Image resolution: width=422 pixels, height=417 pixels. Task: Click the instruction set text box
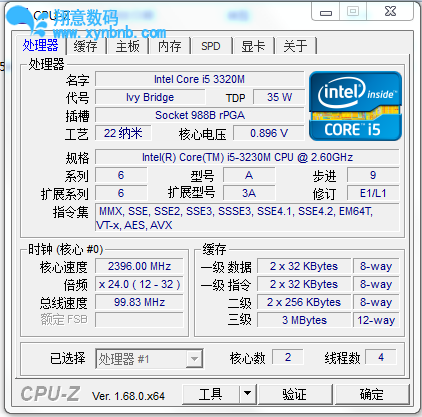click(x=247, y=218)
